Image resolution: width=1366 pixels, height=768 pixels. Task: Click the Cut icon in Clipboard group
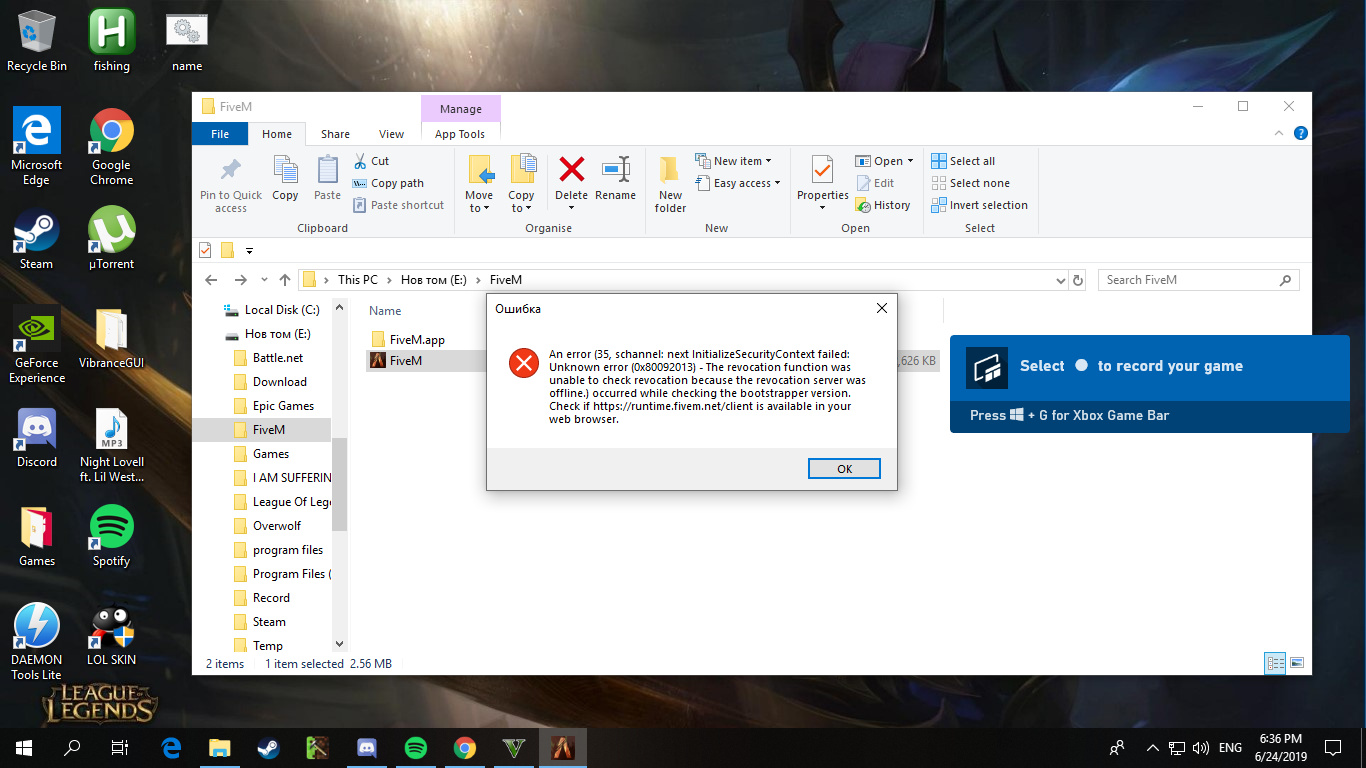(x=361, y=161)
